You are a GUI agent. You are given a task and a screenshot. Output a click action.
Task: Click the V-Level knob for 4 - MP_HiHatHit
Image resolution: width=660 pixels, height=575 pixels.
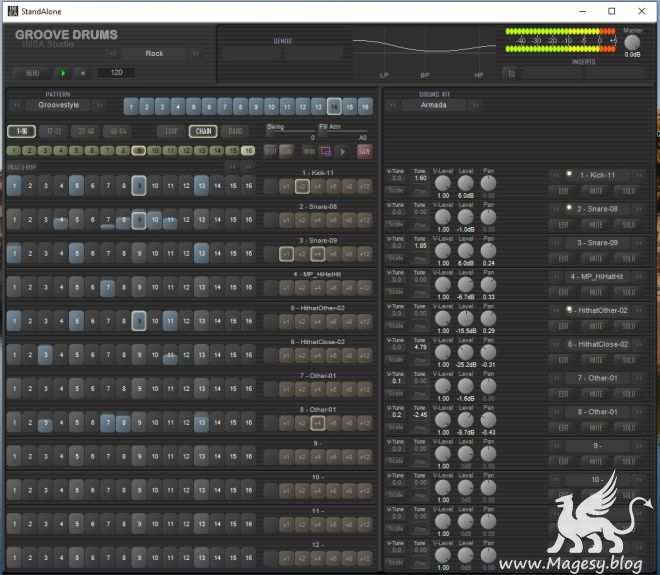(442, 285)
